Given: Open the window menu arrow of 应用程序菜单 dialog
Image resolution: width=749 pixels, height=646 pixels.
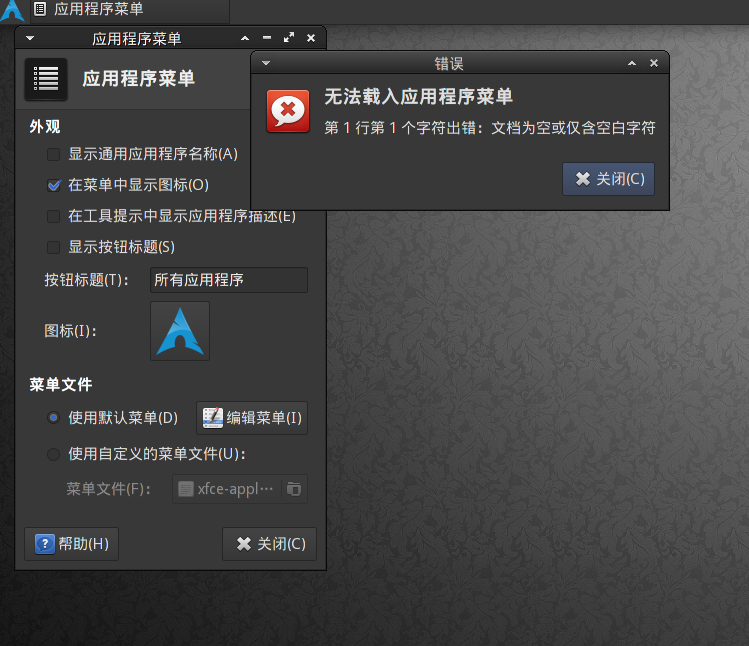Looking at the screenshot, I should (30, 38).
